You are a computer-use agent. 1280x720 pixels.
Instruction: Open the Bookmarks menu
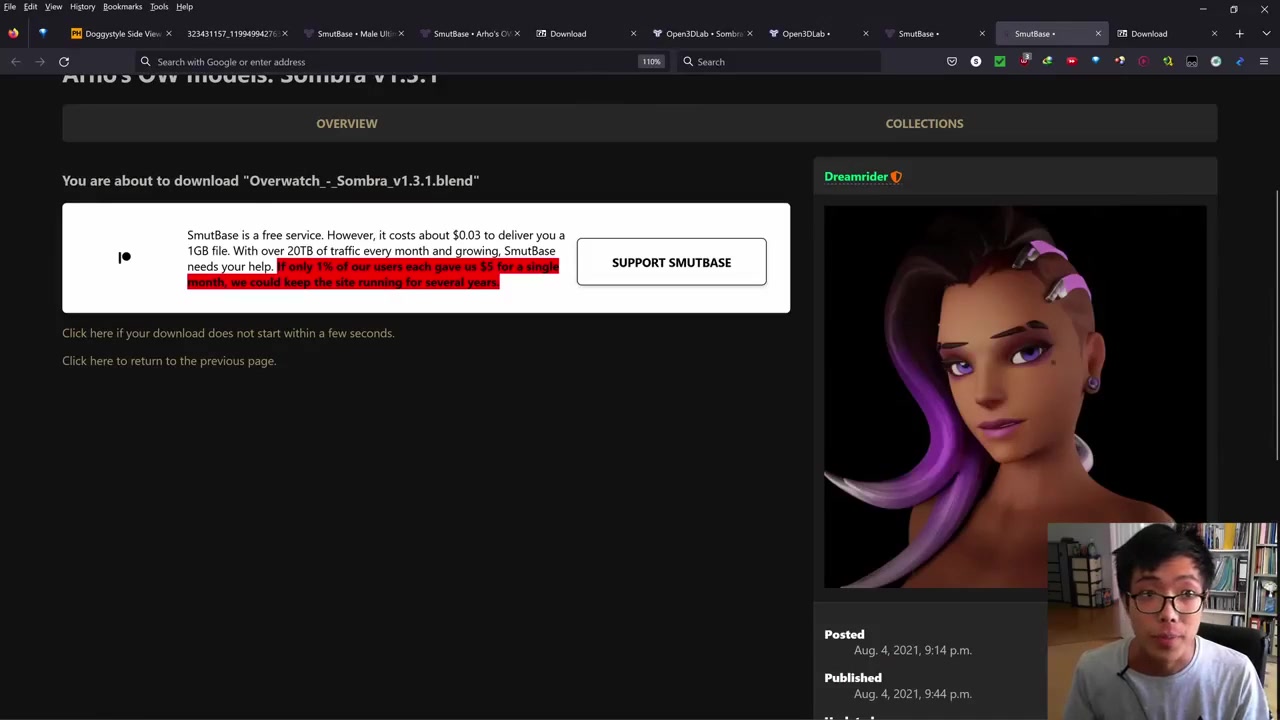(x=122, y=7)
